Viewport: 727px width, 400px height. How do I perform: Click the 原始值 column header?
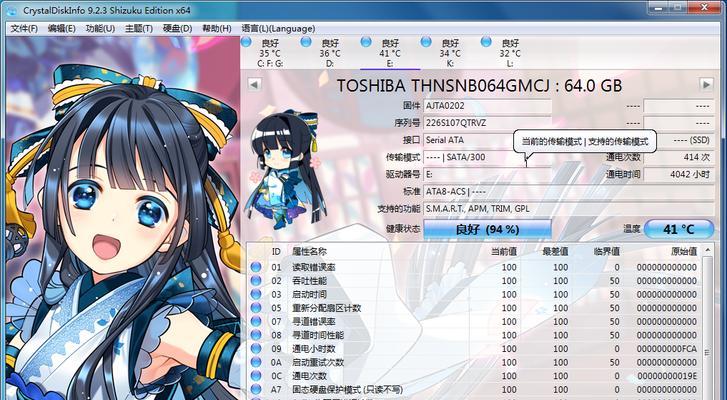pyautogui.click(x=684, y=251)
